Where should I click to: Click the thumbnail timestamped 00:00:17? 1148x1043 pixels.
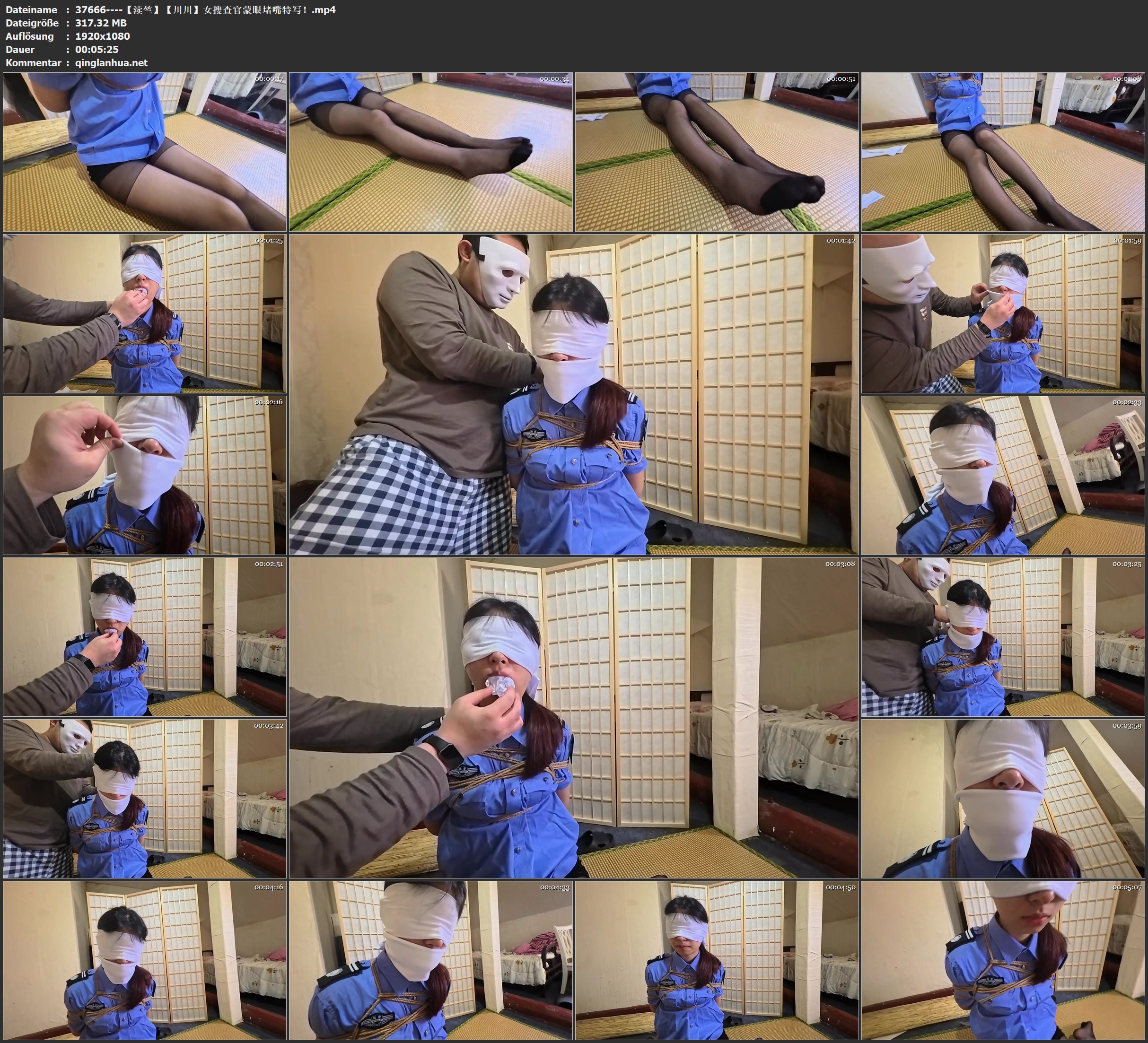[145, 151]
